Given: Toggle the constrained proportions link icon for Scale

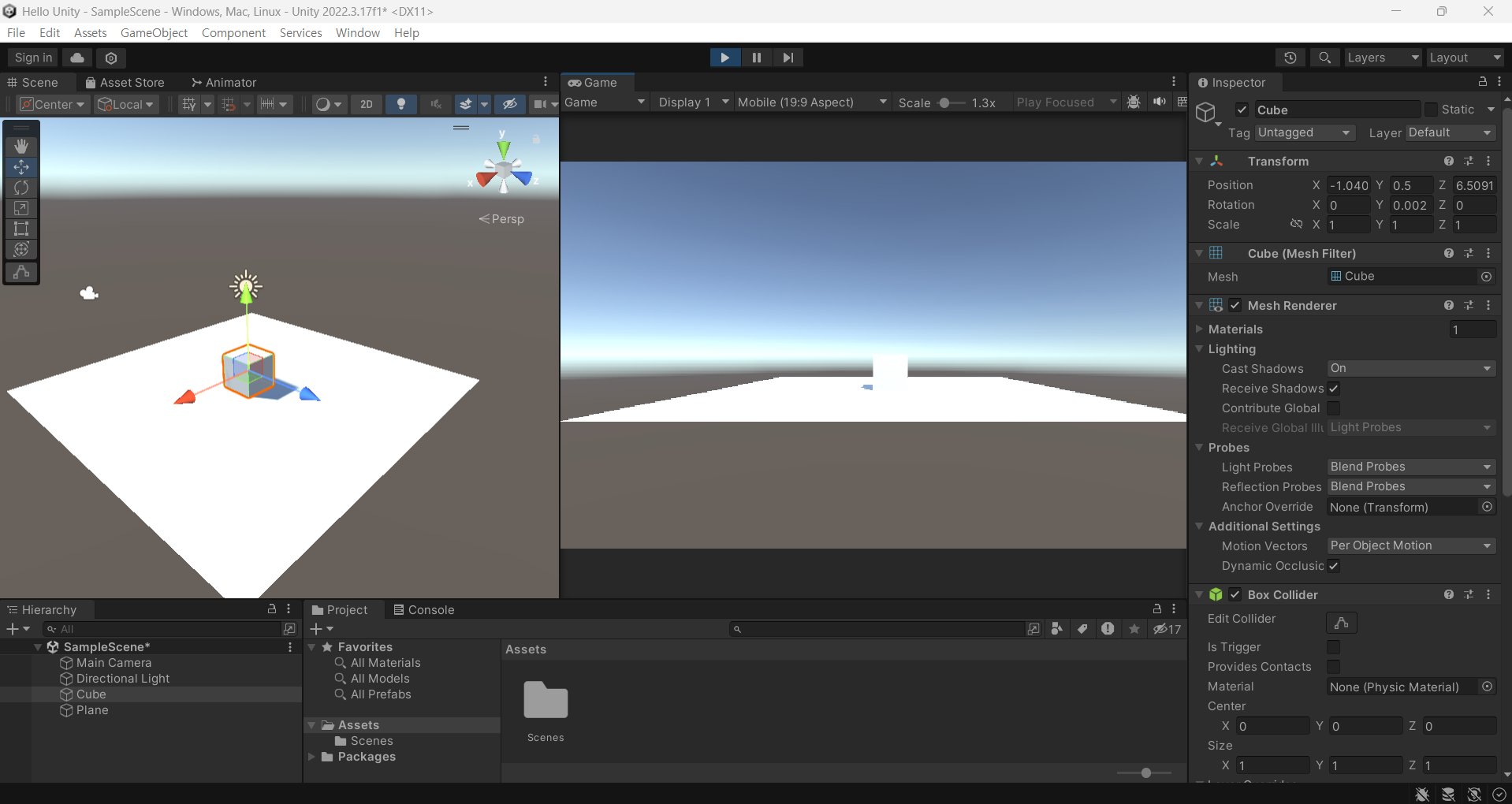Looking at the screenshot, I should click(x=1296, y=225).
